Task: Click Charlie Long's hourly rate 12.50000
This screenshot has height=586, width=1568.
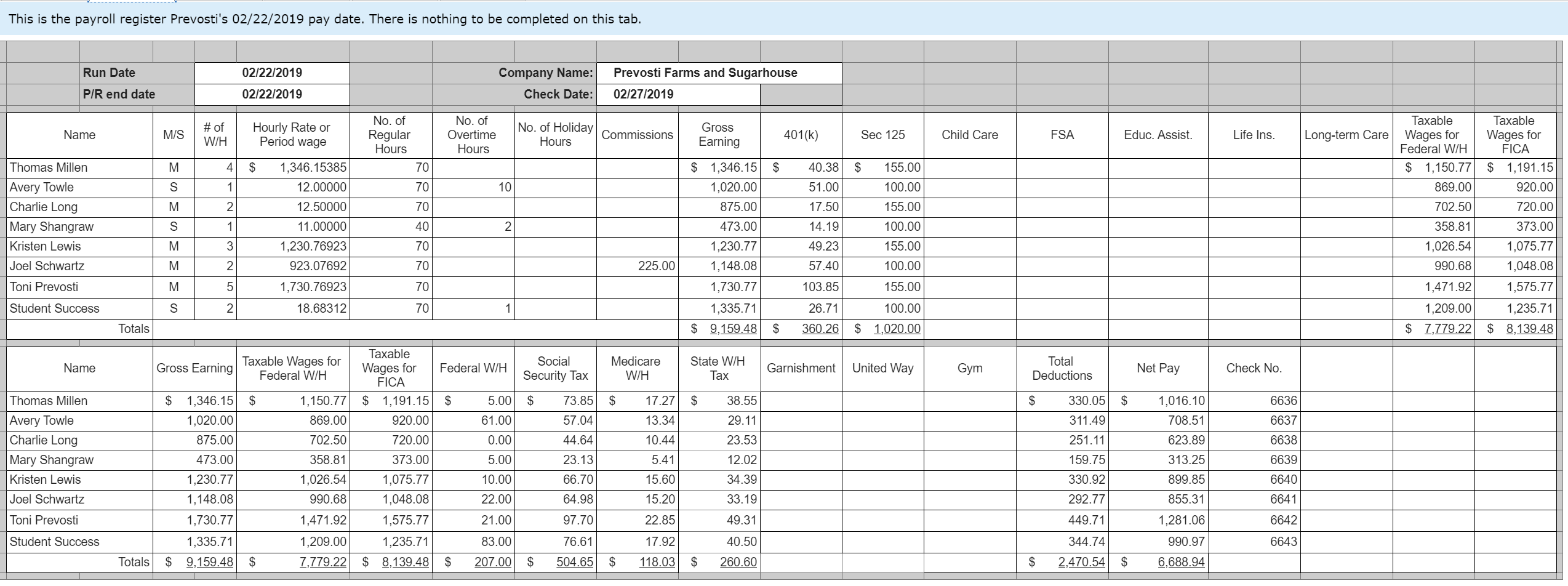Action: pos(293,207)
